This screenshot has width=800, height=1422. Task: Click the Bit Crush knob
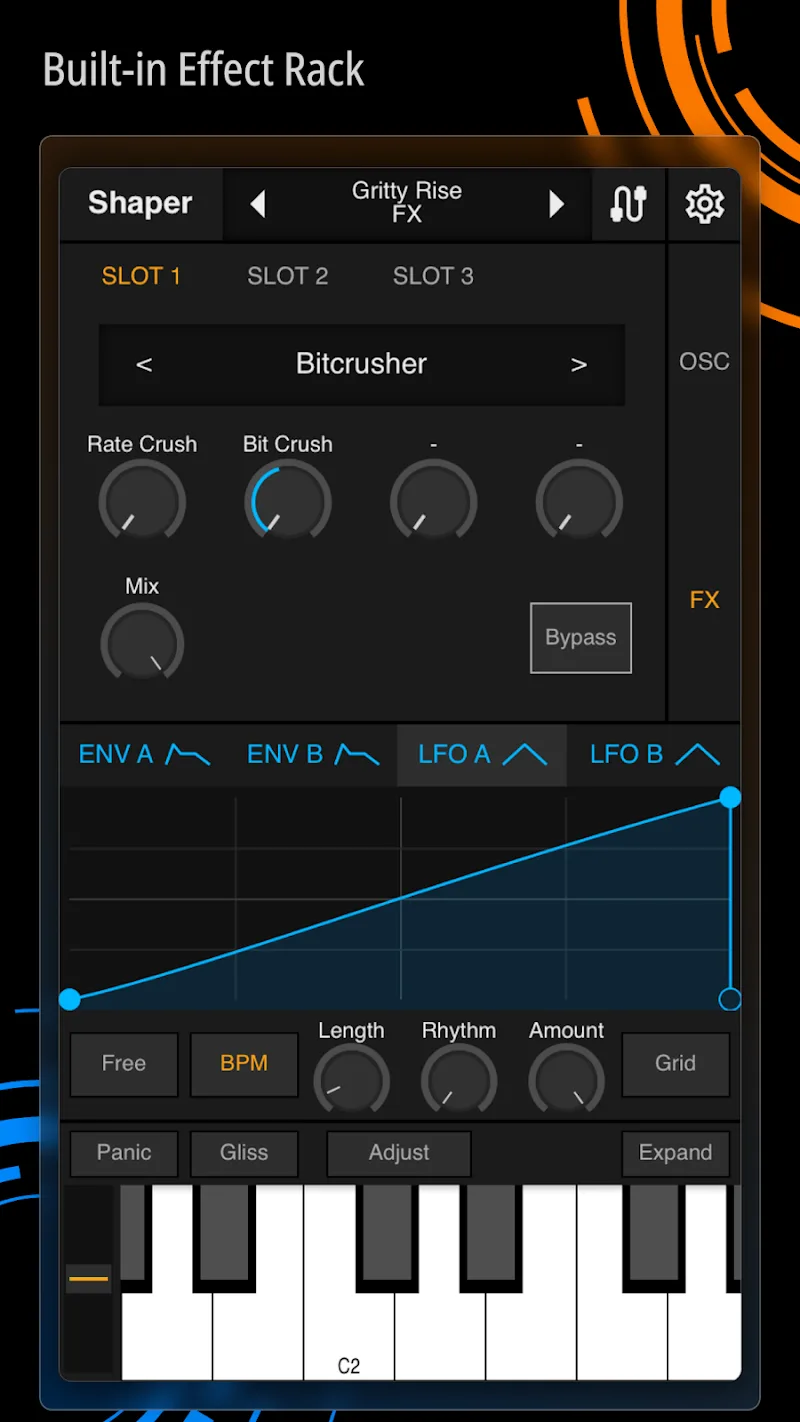288,502
